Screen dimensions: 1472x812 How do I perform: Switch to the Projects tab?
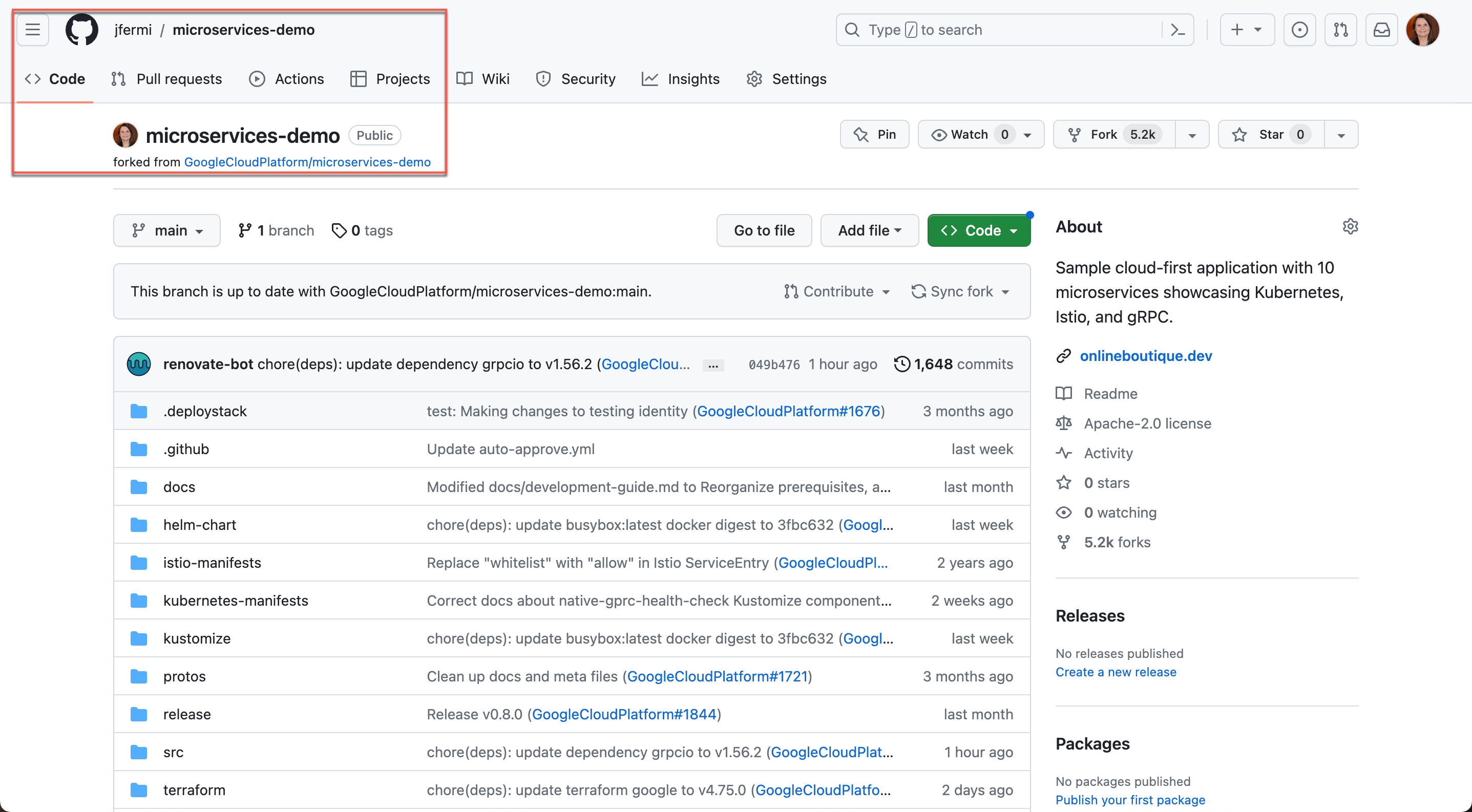(390, 79)
